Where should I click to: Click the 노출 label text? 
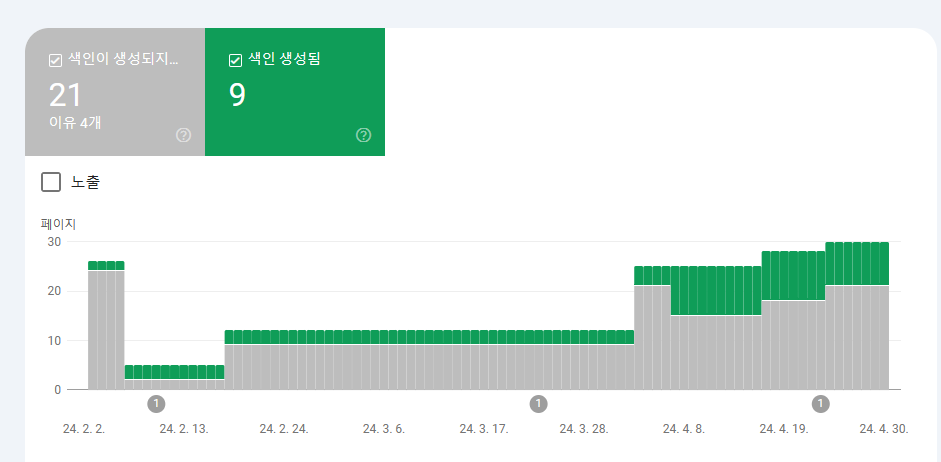click(x=85, y=182)
